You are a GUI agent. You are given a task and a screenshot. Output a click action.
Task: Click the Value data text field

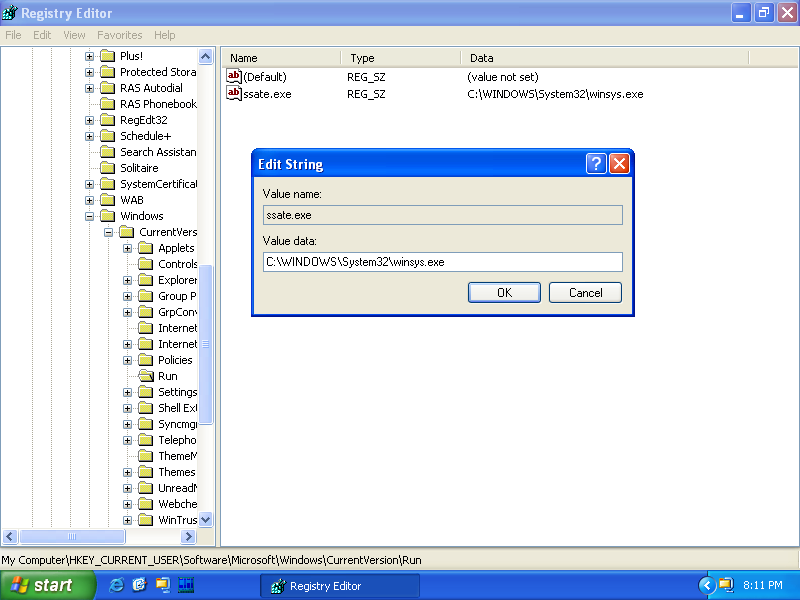click(x=442, y=262)
